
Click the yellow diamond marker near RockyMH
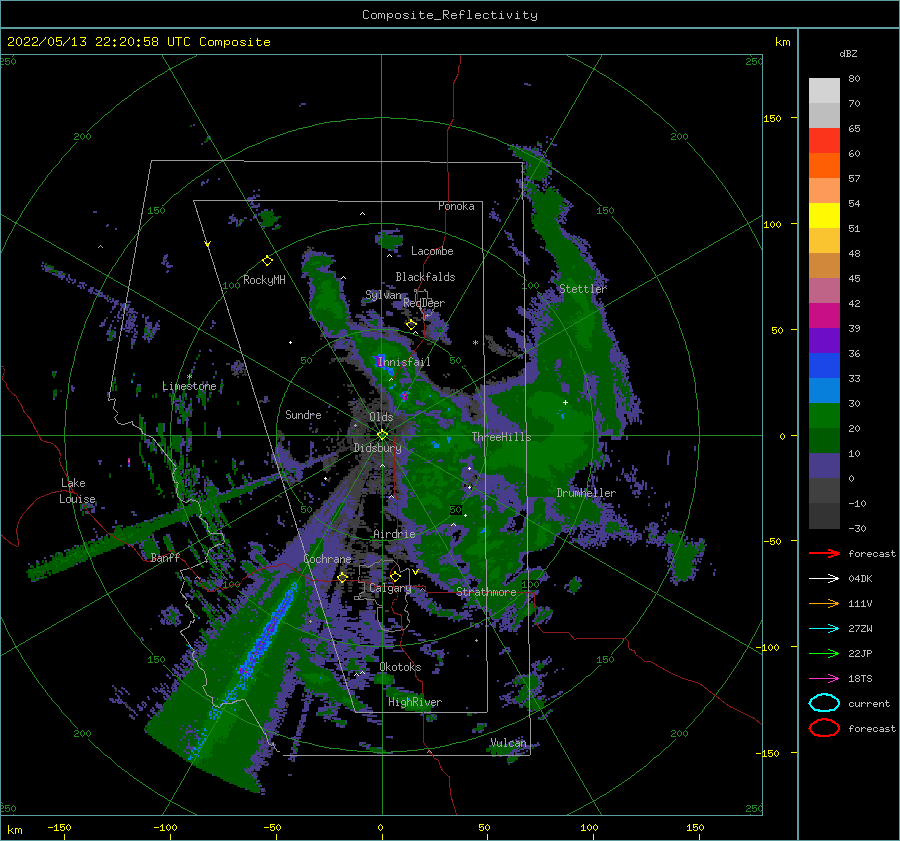coord(267,261)
